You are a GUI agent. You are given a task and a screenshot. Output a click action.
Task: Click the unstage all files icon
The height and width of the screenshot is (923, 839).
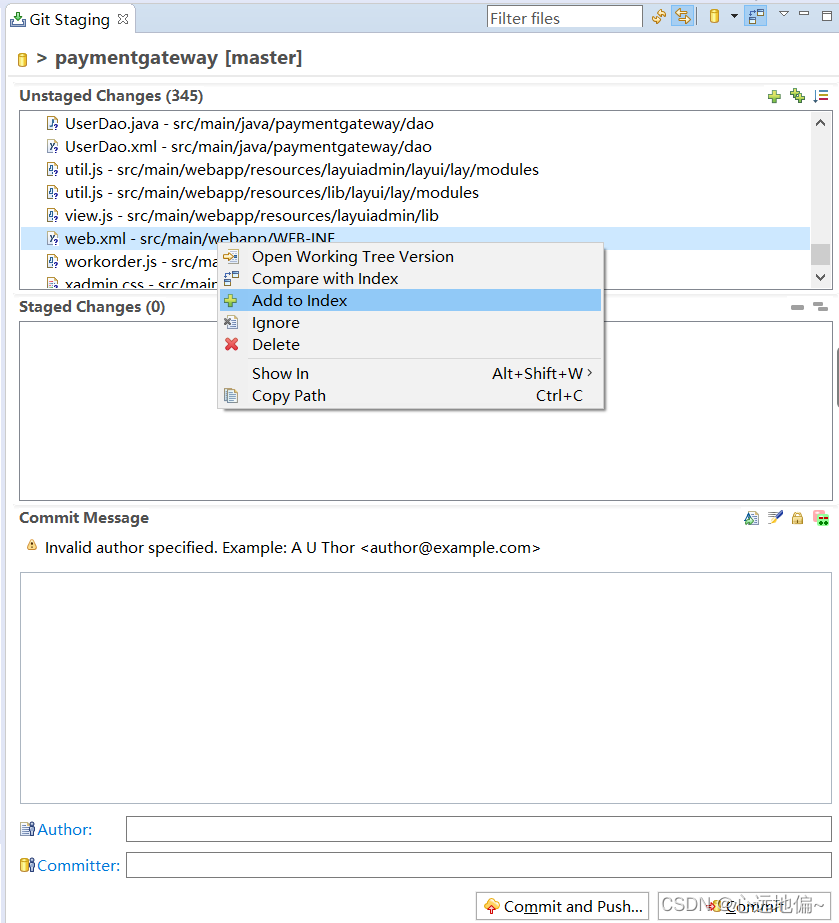point(820,307)
